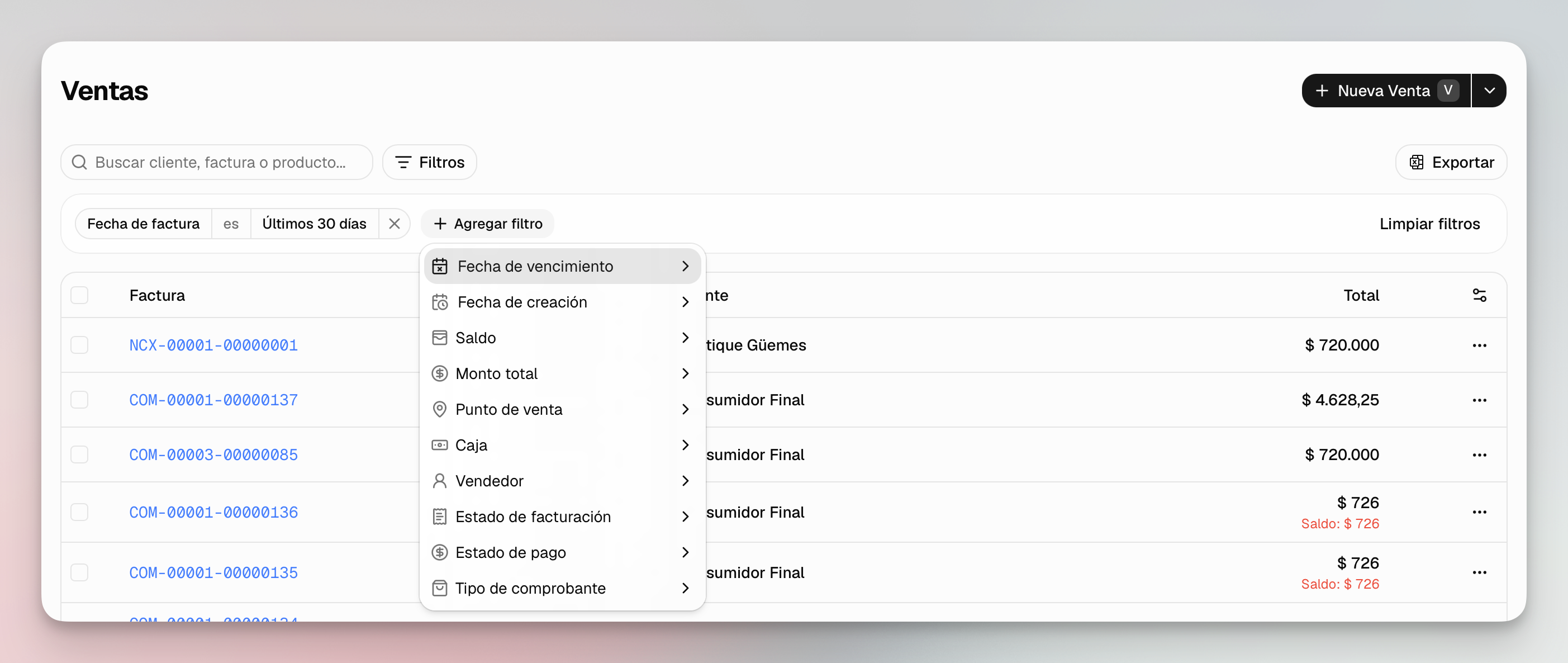Open invoice COM-00001-00000137 link

[x=213, y=400]
